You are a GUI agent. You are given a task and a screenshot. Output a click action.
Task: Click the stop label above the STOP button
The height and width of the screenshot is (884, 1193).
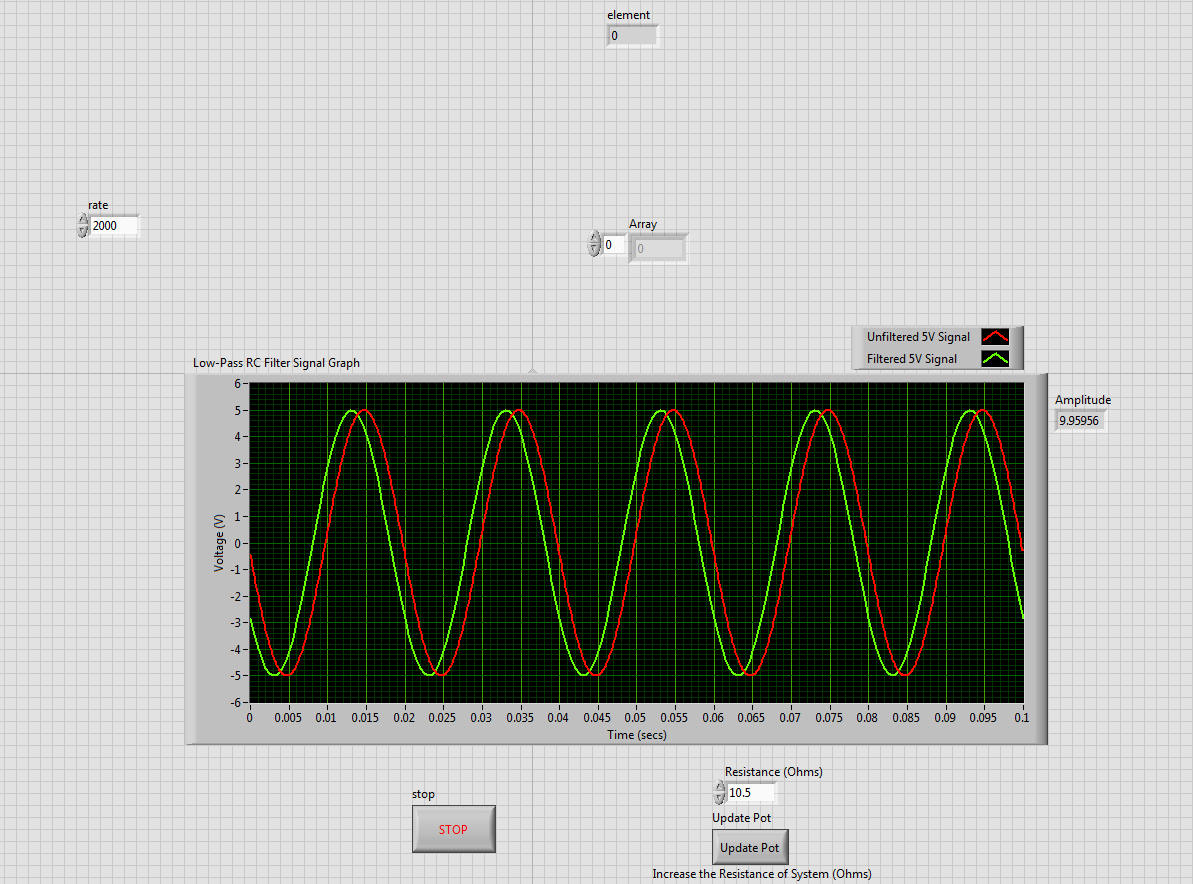424,794
